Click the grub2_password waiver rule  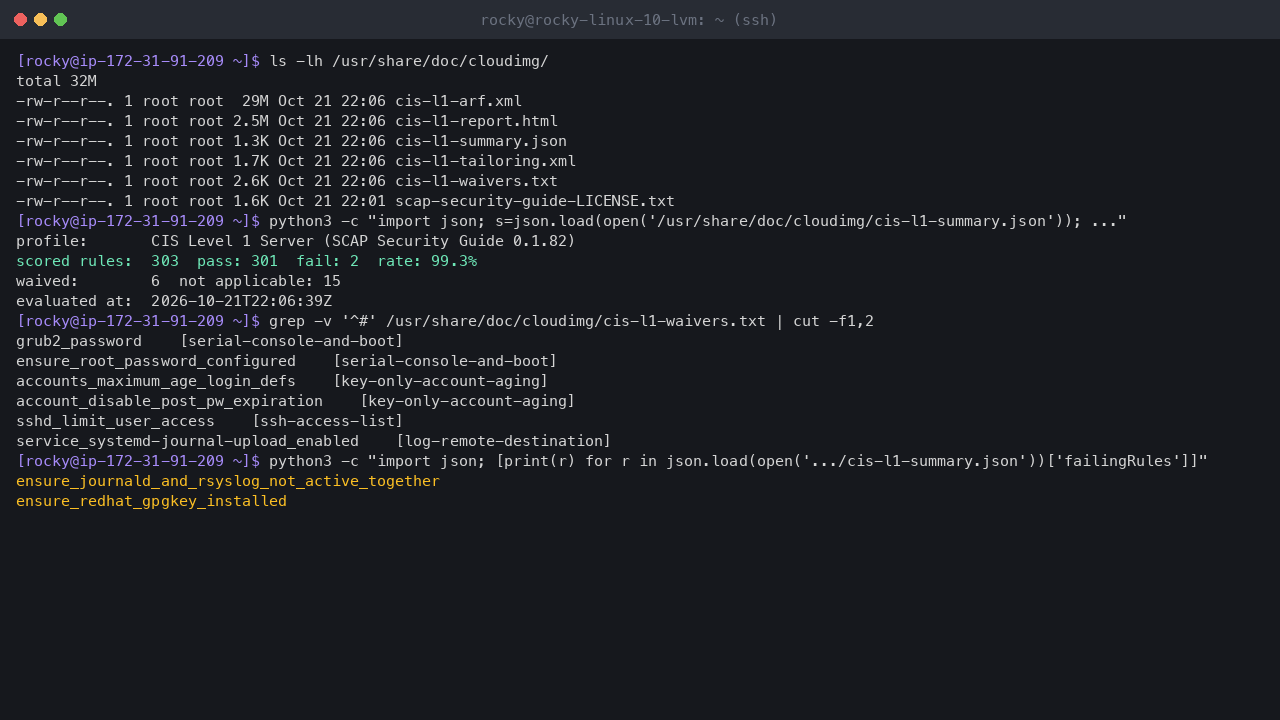tap(79, 341)
